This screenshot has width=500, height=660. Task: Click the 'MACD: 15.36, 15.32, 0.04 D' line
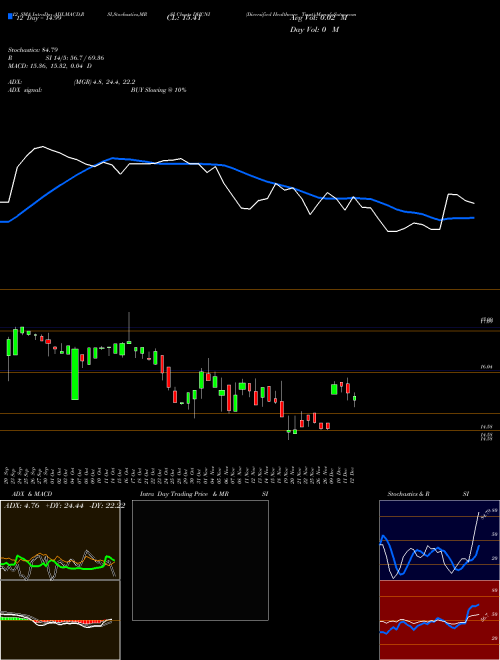click(50, 66)
